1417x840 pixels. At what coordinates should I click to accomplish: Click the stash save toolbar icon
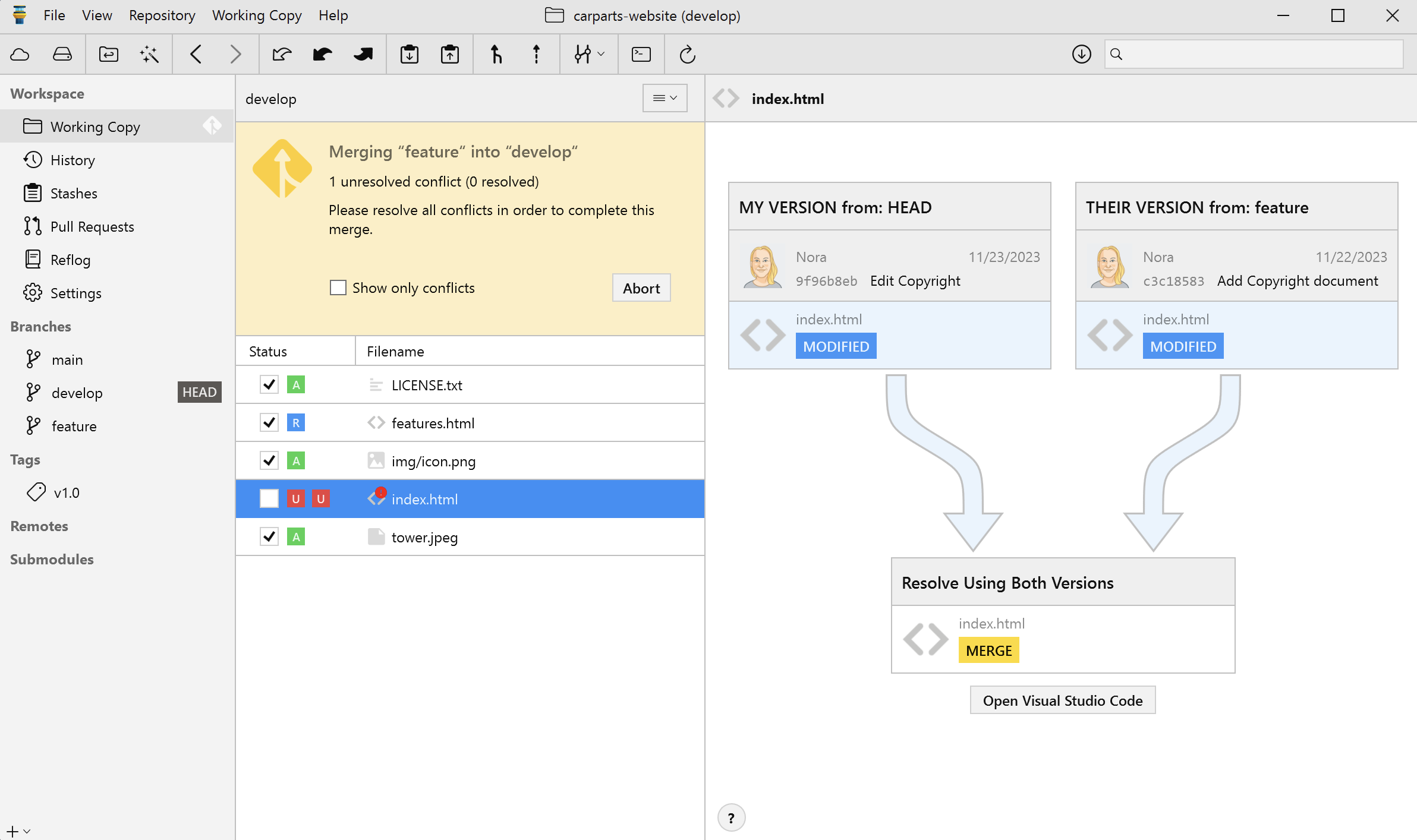pos(409,55)
